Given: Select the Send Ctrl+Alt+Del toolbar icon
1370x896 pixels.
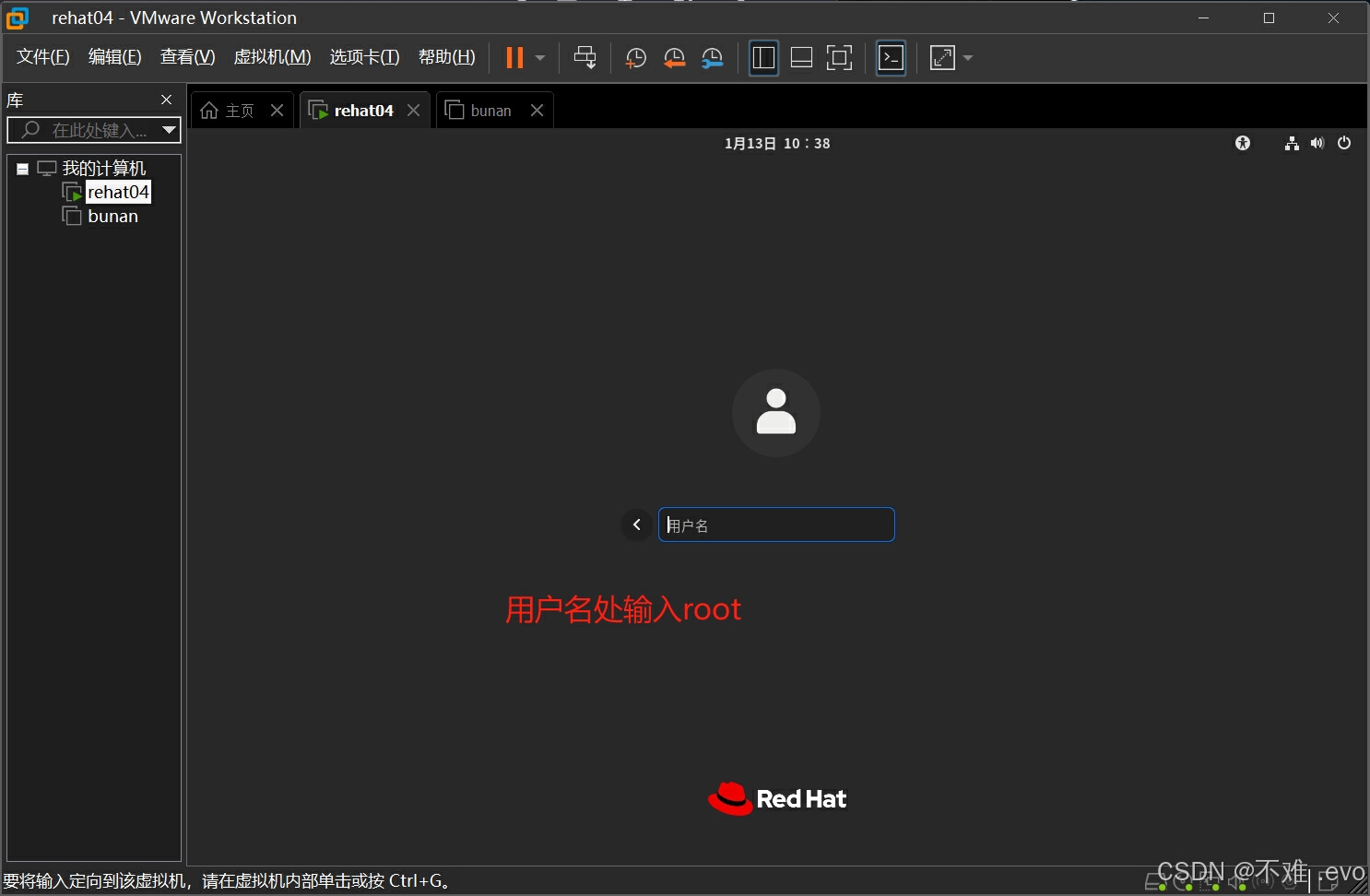Looking at the screenshot, I should 585,57.
